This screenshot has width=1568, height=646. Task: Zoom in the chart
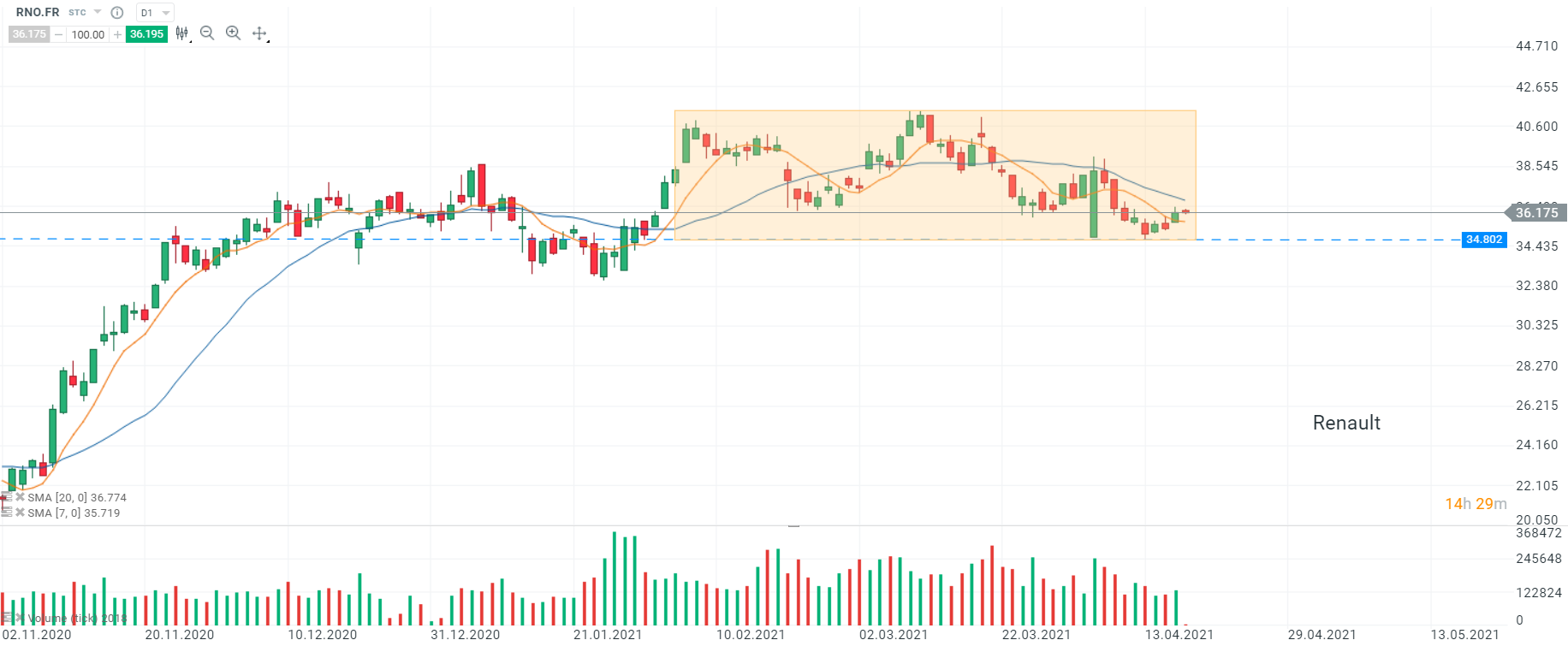[x=233, y=33]
